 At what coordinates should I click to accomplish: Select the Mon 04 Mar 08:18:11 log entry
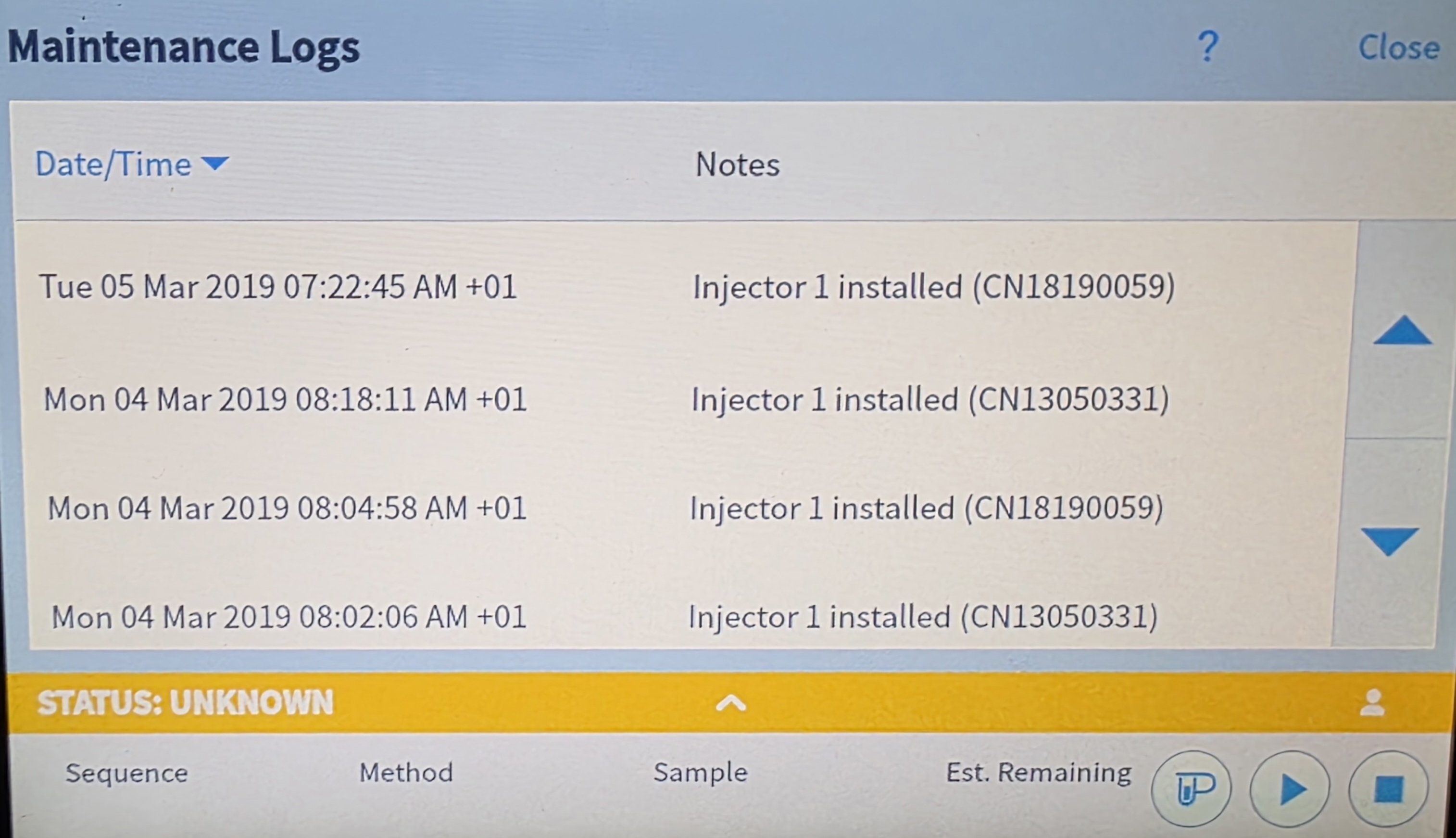point(285,399)
